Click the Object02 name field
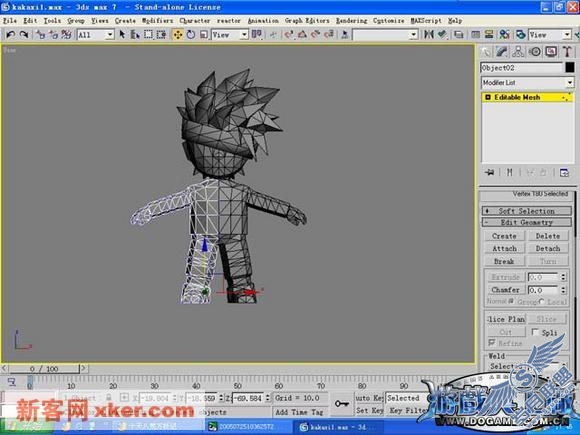This screenshot has width=580, height=435. point(522,68)
